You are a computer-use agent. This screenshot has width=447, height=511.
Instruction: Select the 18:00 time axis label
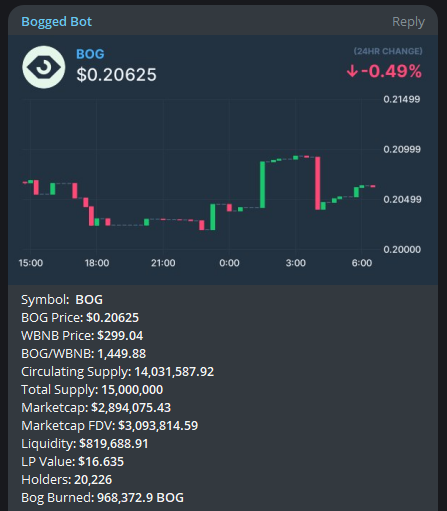coord(97,263)
